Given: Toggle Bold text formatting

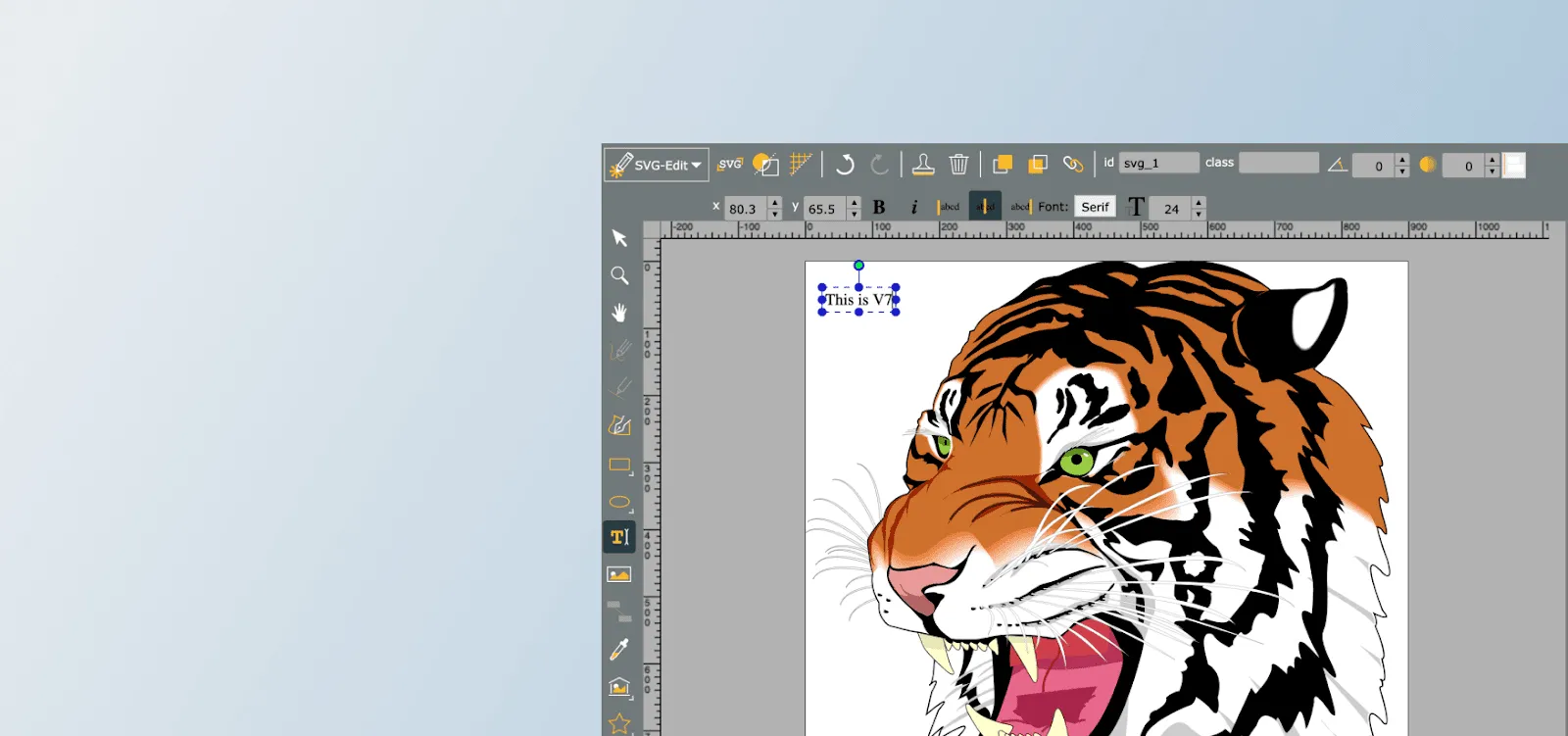Looking at the screenshot, I should pyautogui.click(x=879, y=207).
